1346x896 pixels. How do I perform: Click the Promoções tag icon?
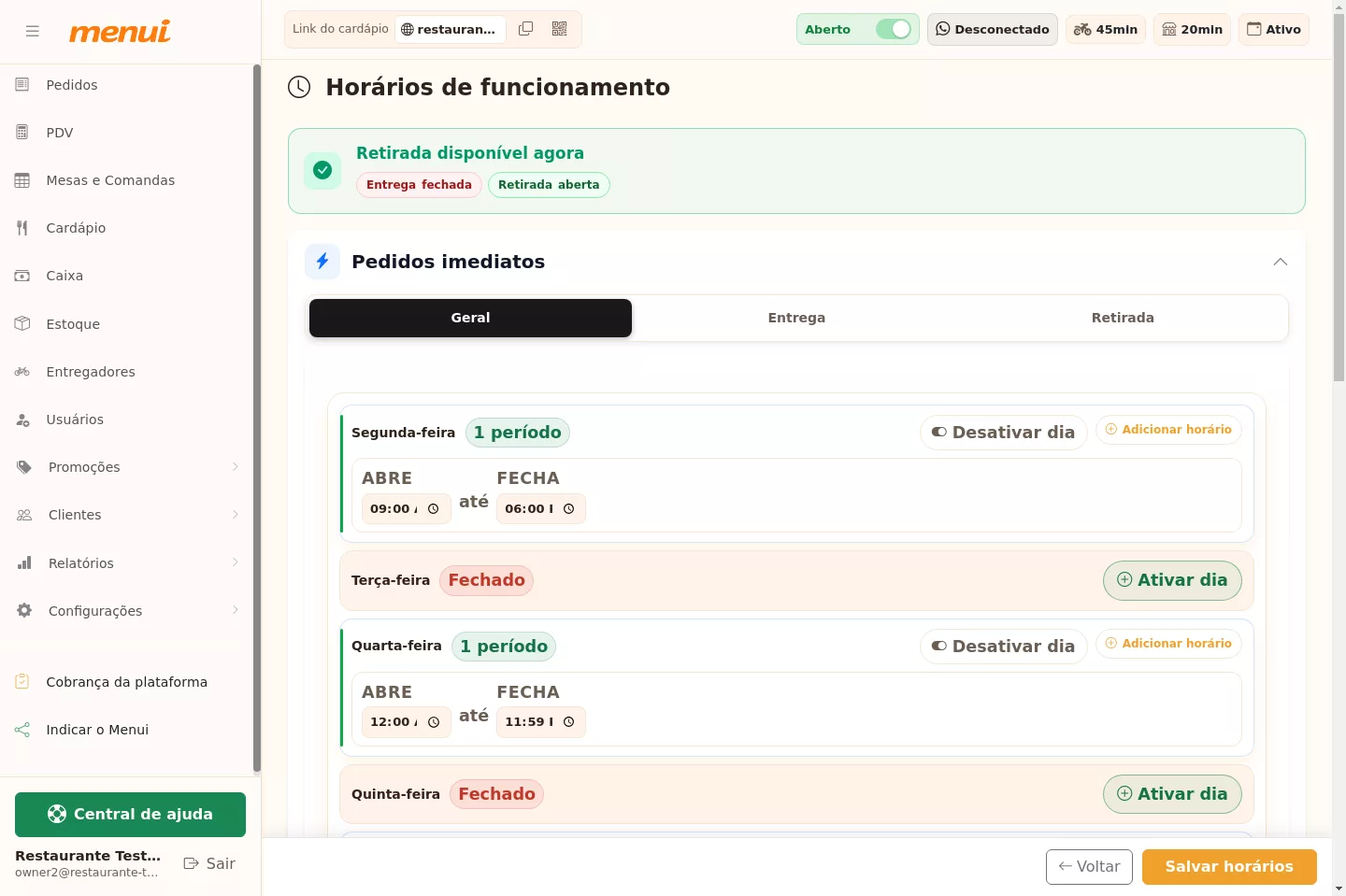click(x=24, y=467)
